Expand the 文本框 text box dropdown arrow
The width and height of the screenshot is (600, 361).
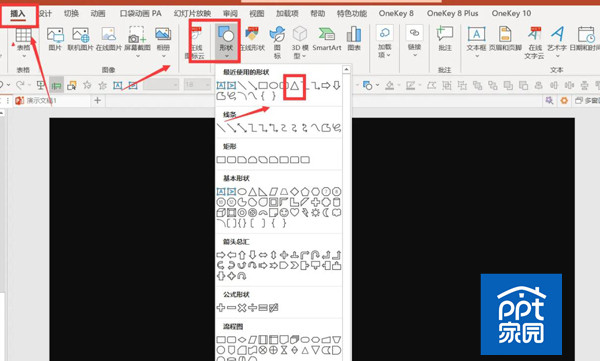coord(477,56)
